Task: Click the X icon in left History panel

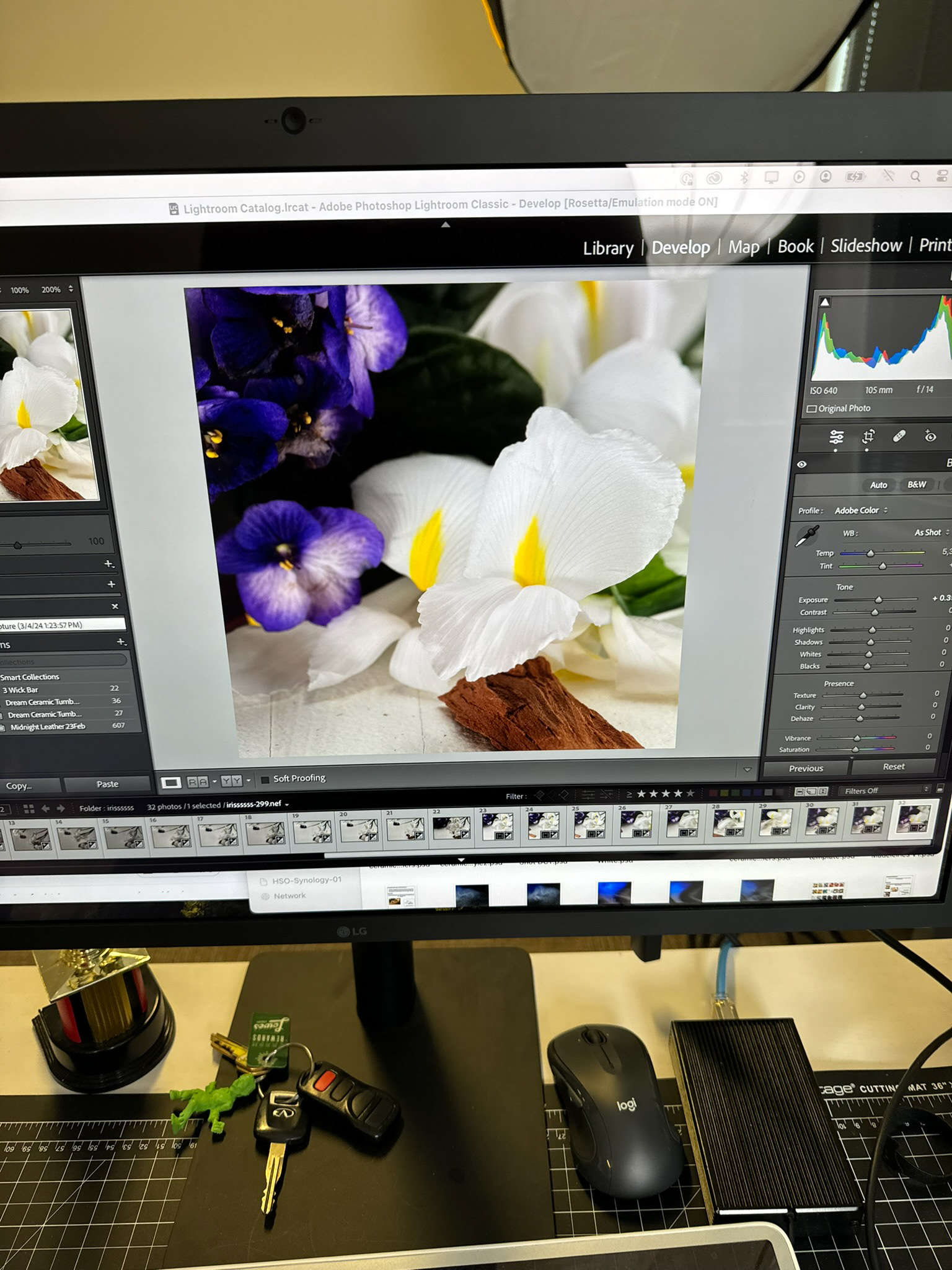Action: pos(115,606)
